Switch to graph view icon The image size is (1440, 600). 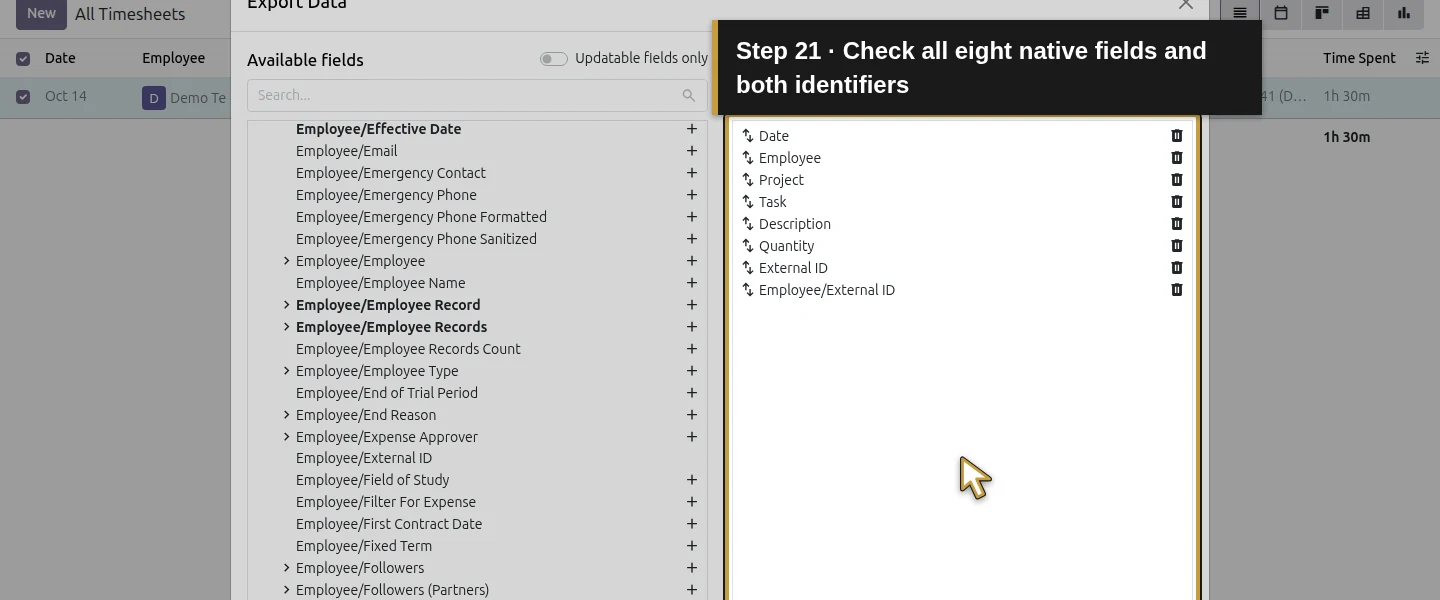point(1404,13)
